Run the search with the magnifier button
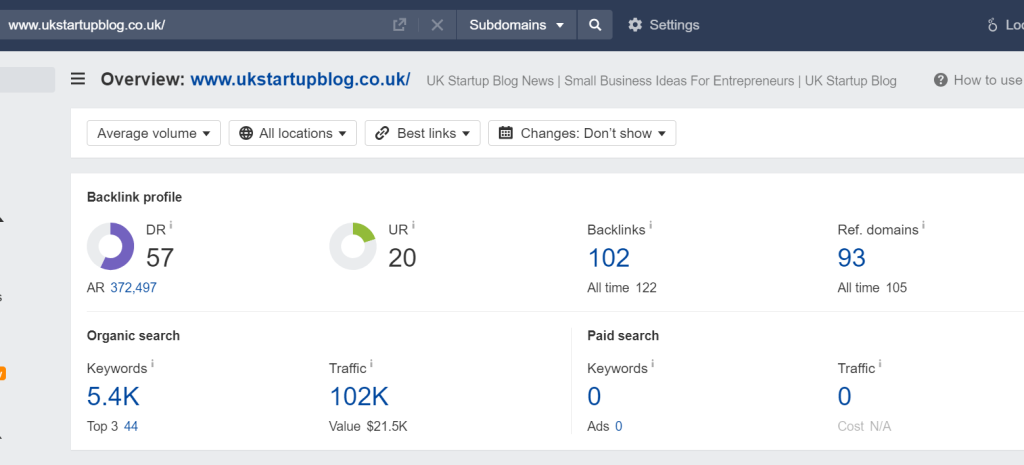1024x465 pixels. pyautogui.click(x=595, y=25)
